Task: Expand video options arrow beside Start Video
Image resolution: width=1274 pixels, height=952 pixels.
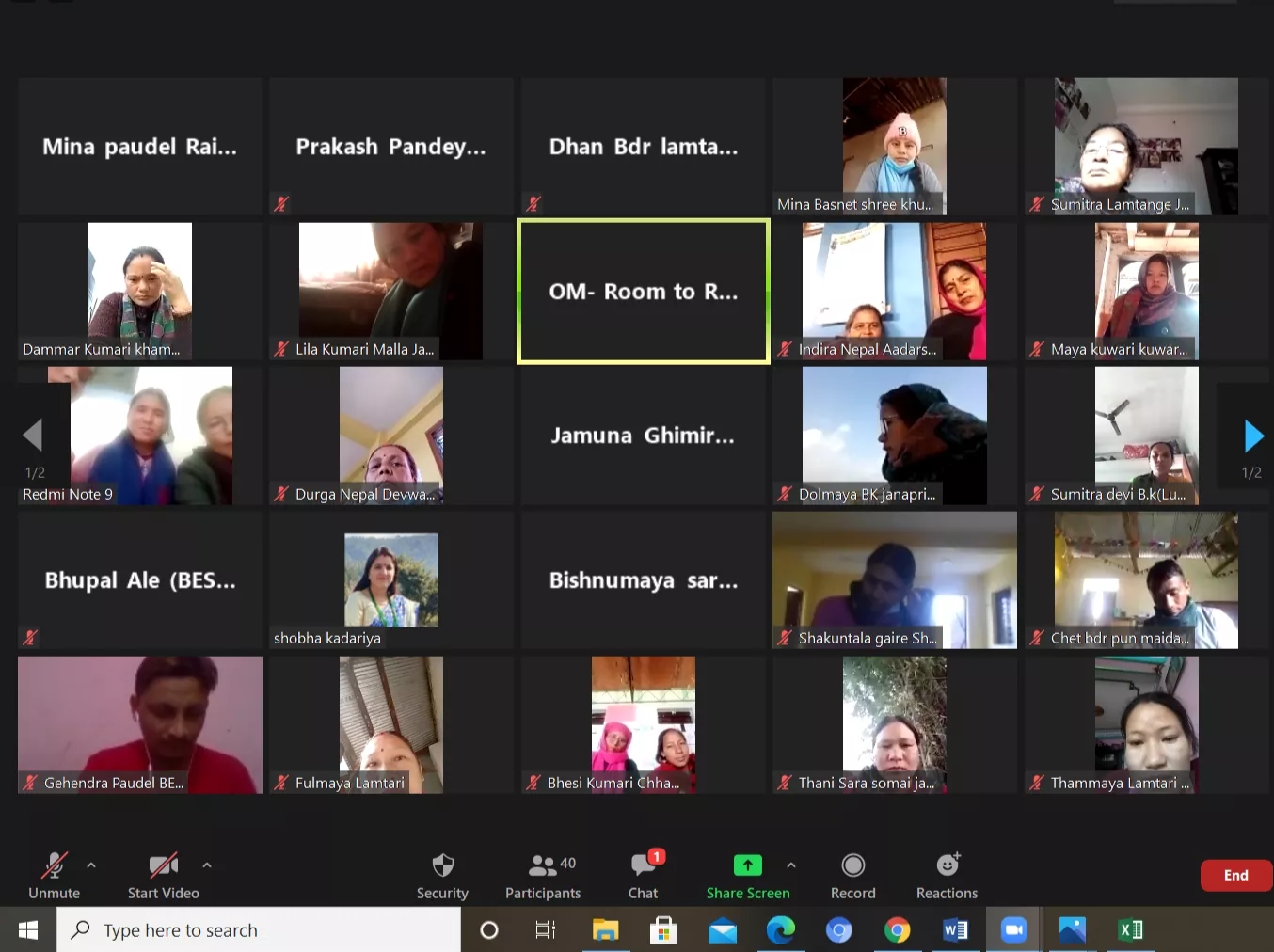Action: [207, 865]
